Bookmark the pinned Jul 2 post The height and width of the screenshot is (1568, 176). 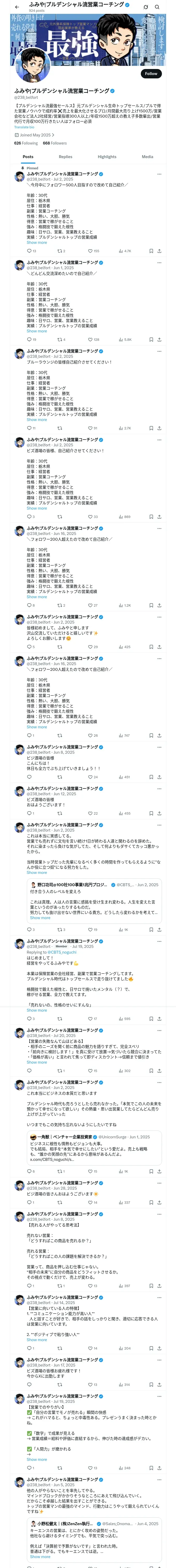point(151,251)
